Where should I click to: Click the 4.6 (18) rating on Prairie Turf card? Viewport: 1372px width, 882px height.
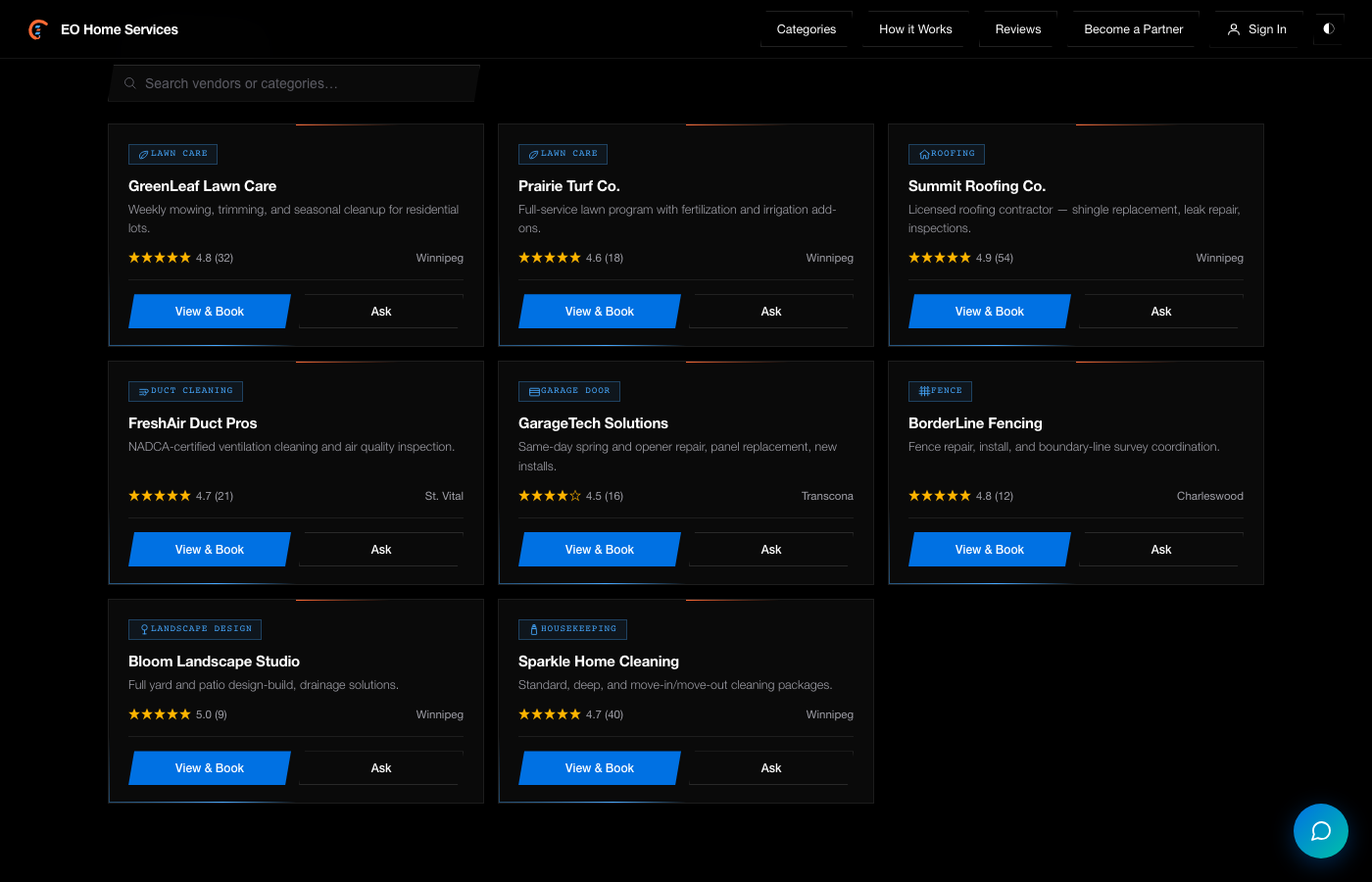pyautogui.click(x=605, y=258)
